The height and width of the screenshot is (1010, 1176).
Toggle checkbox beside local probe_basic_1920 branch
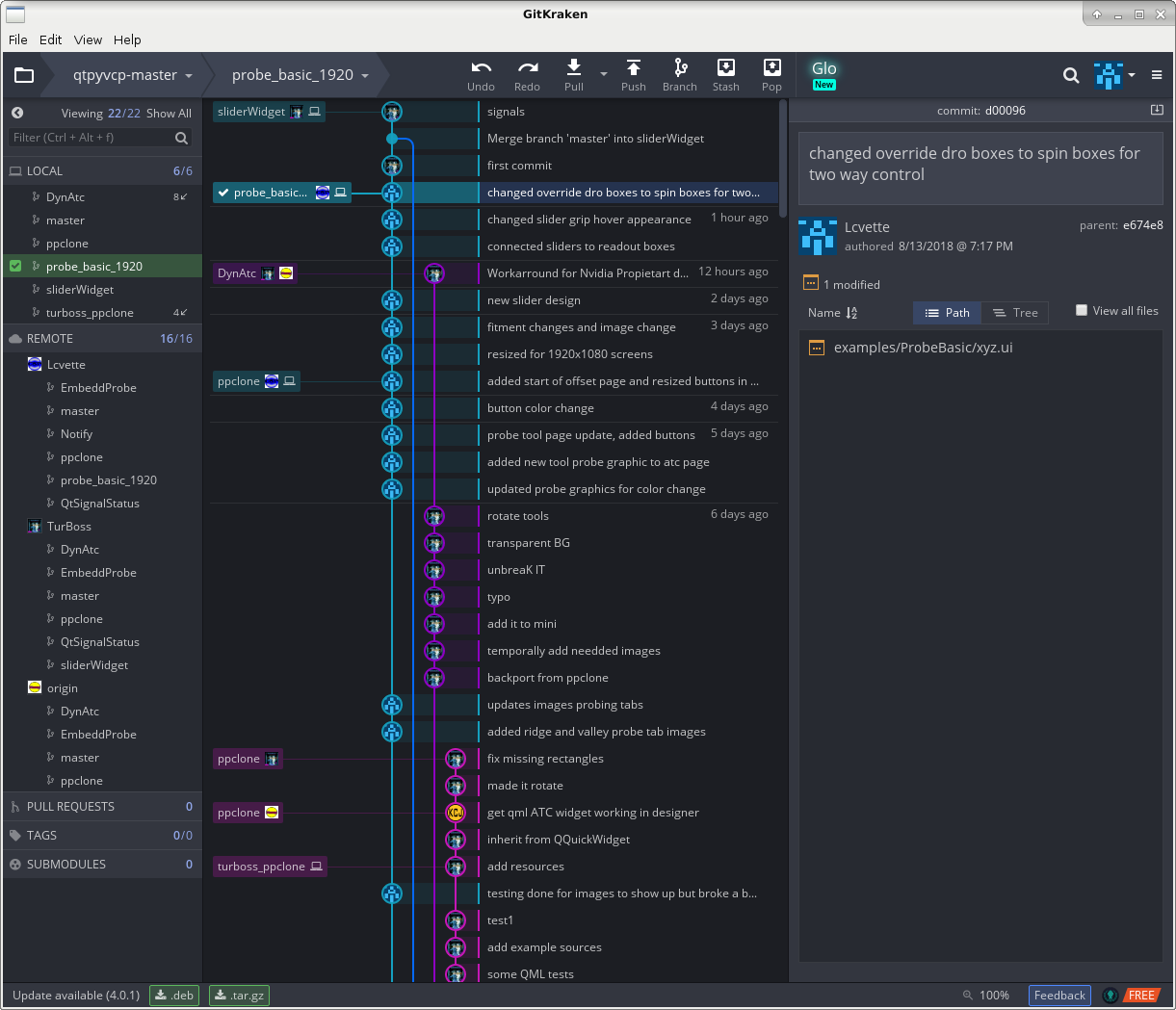[15, 266]
